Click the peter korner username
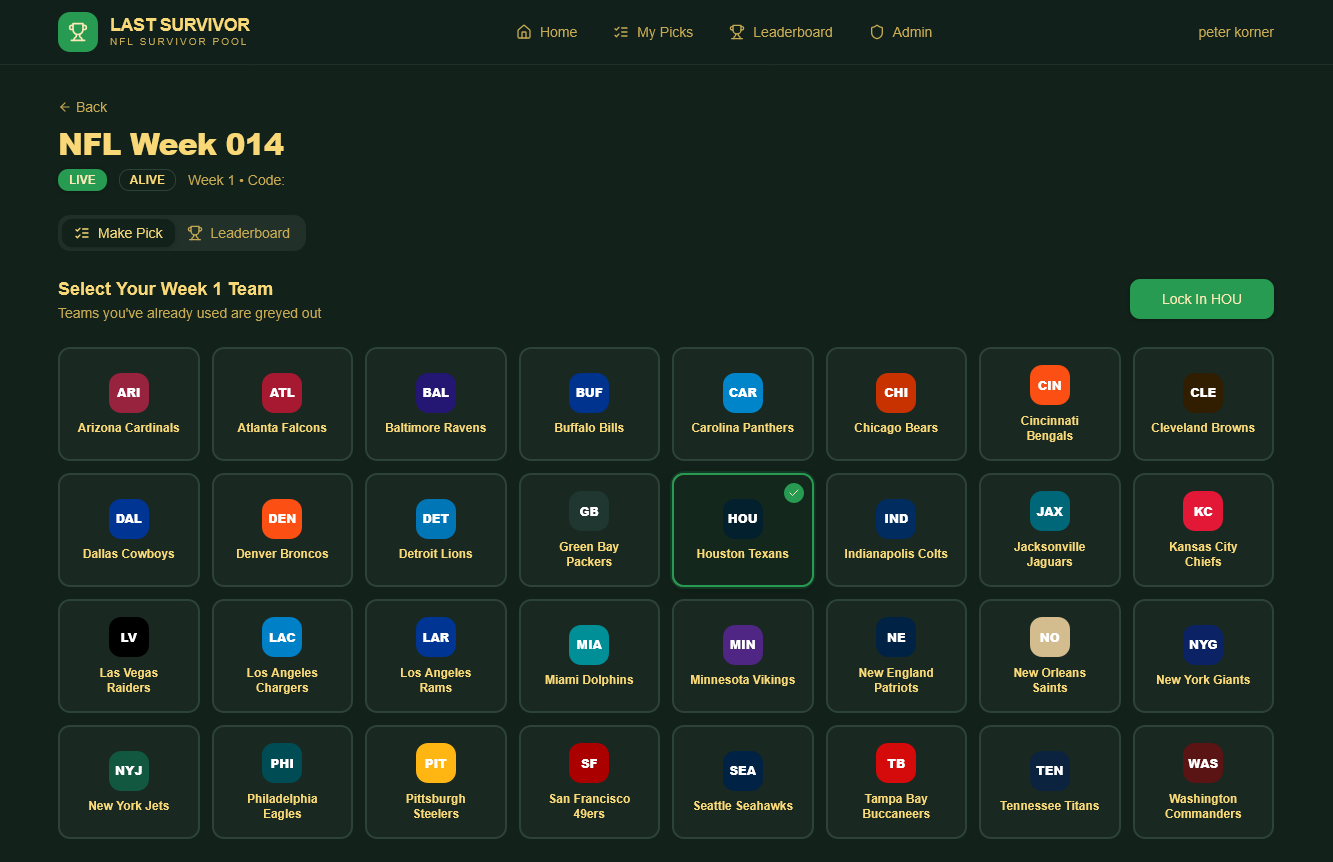This screenshot has height=862, width=1333. (x=1236, y=32)
